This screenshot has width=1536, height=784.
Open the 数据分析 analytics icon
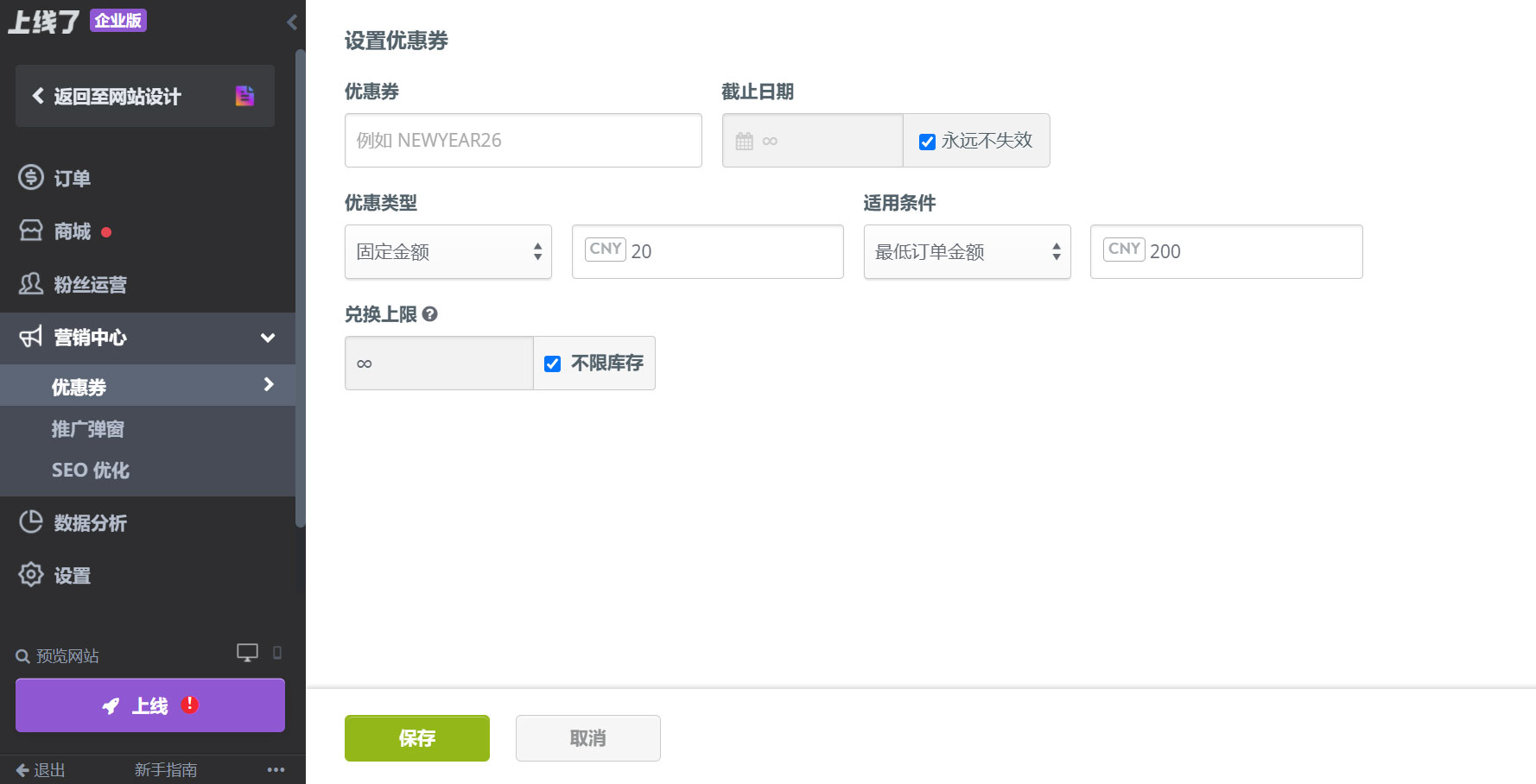(31, 522)
